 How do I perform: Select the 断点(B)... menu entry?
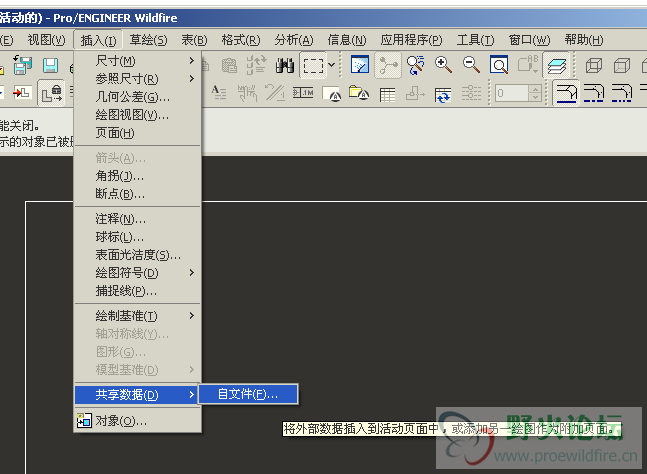138,194
